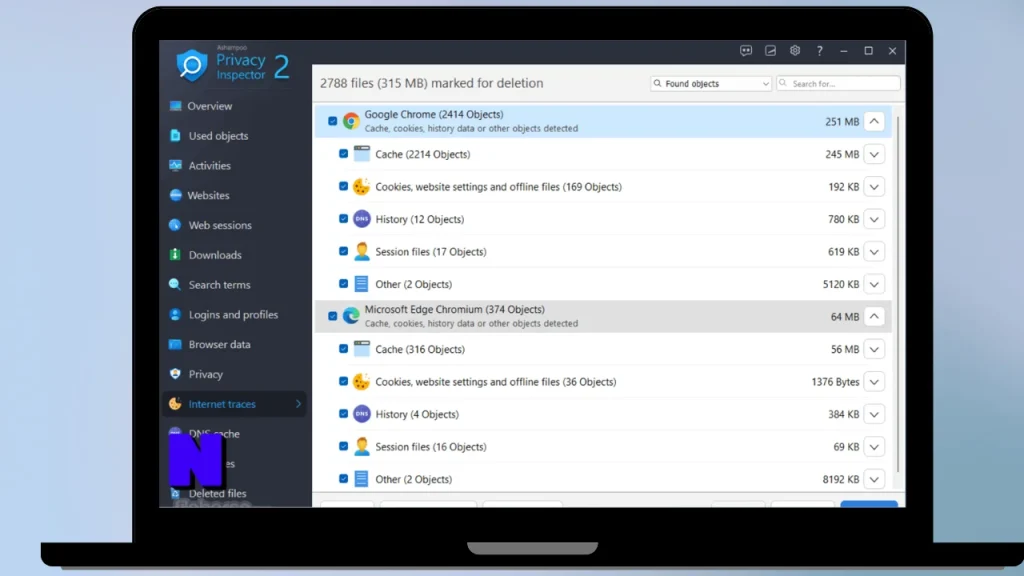Viewport: 1024px width, 576px height.
Task: Click Chrome Cookies cookie icon
Action: 362,186
